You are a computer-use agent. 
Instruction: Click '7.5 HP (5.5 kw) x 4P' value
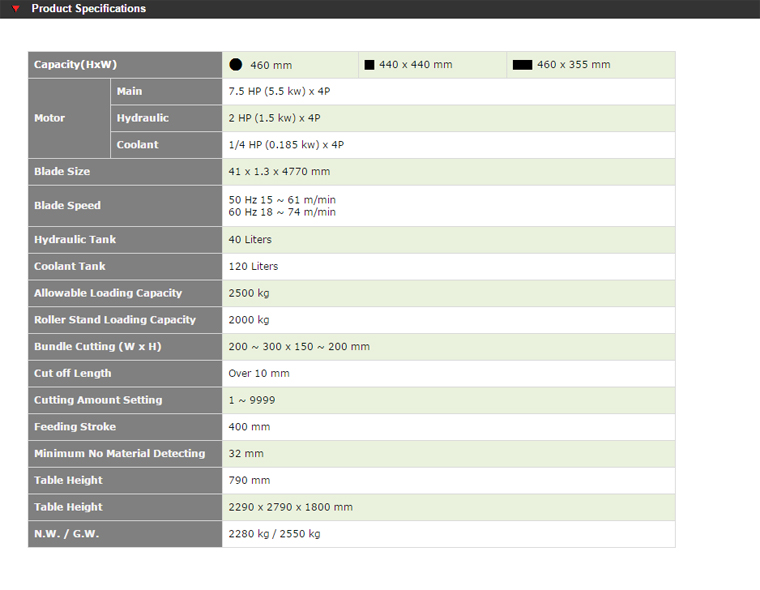click(279, 91)
